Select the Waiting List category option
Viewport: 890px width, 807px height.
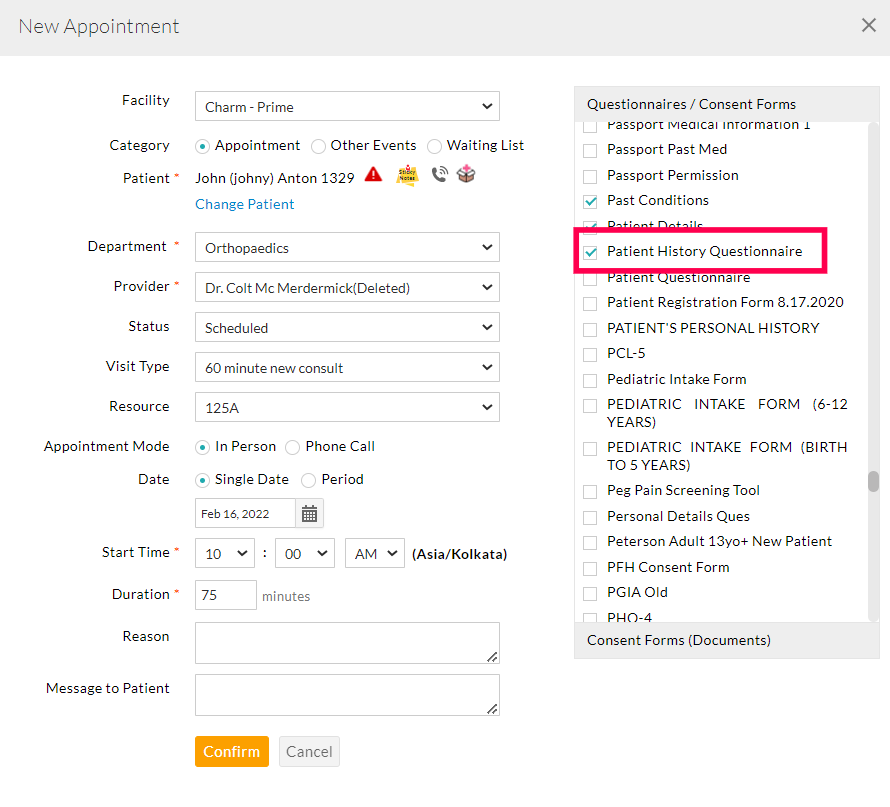pyautogui.click(x=435, y=146)
